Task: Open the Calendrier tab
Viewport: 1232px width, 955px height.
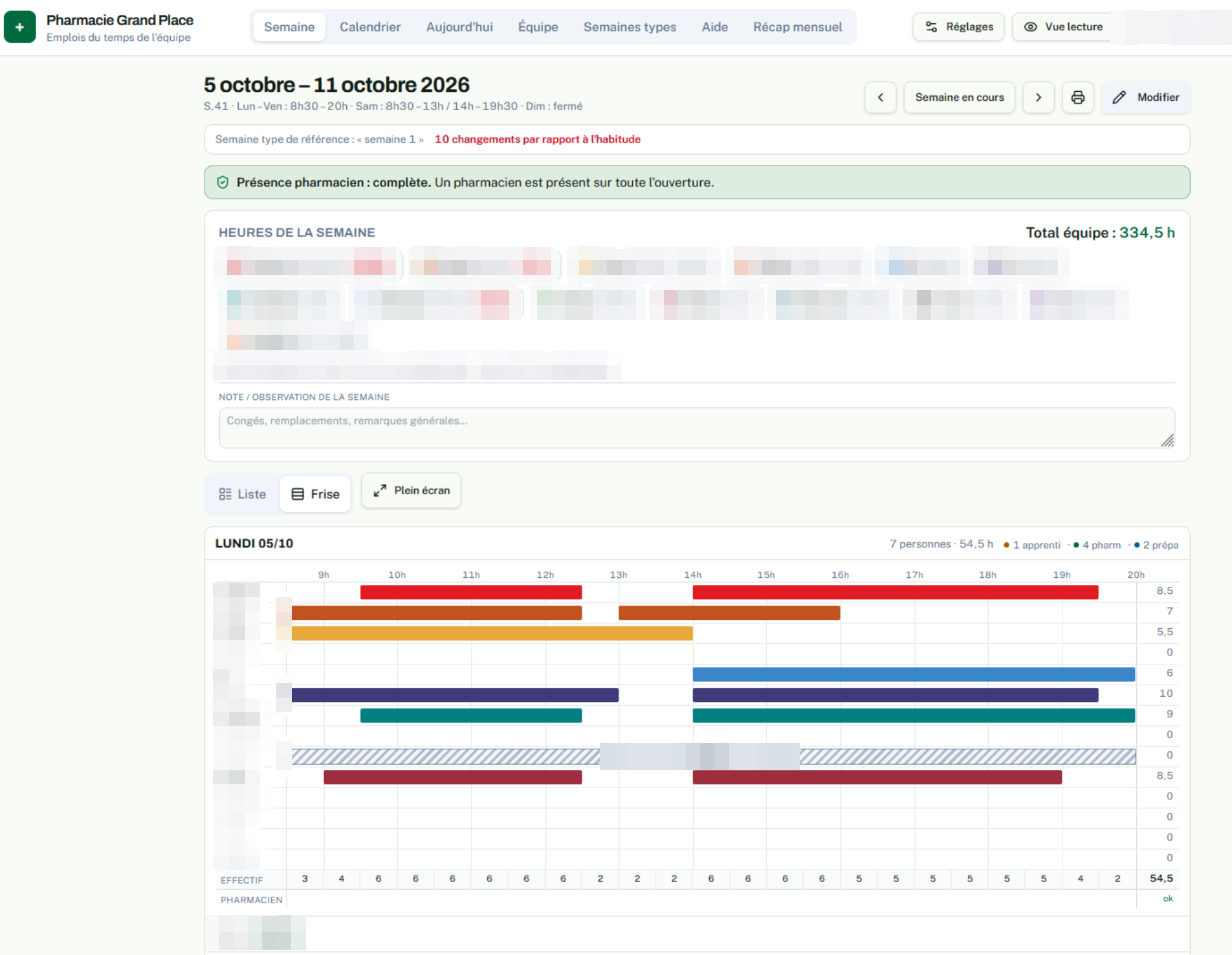Action: [370, 27]
